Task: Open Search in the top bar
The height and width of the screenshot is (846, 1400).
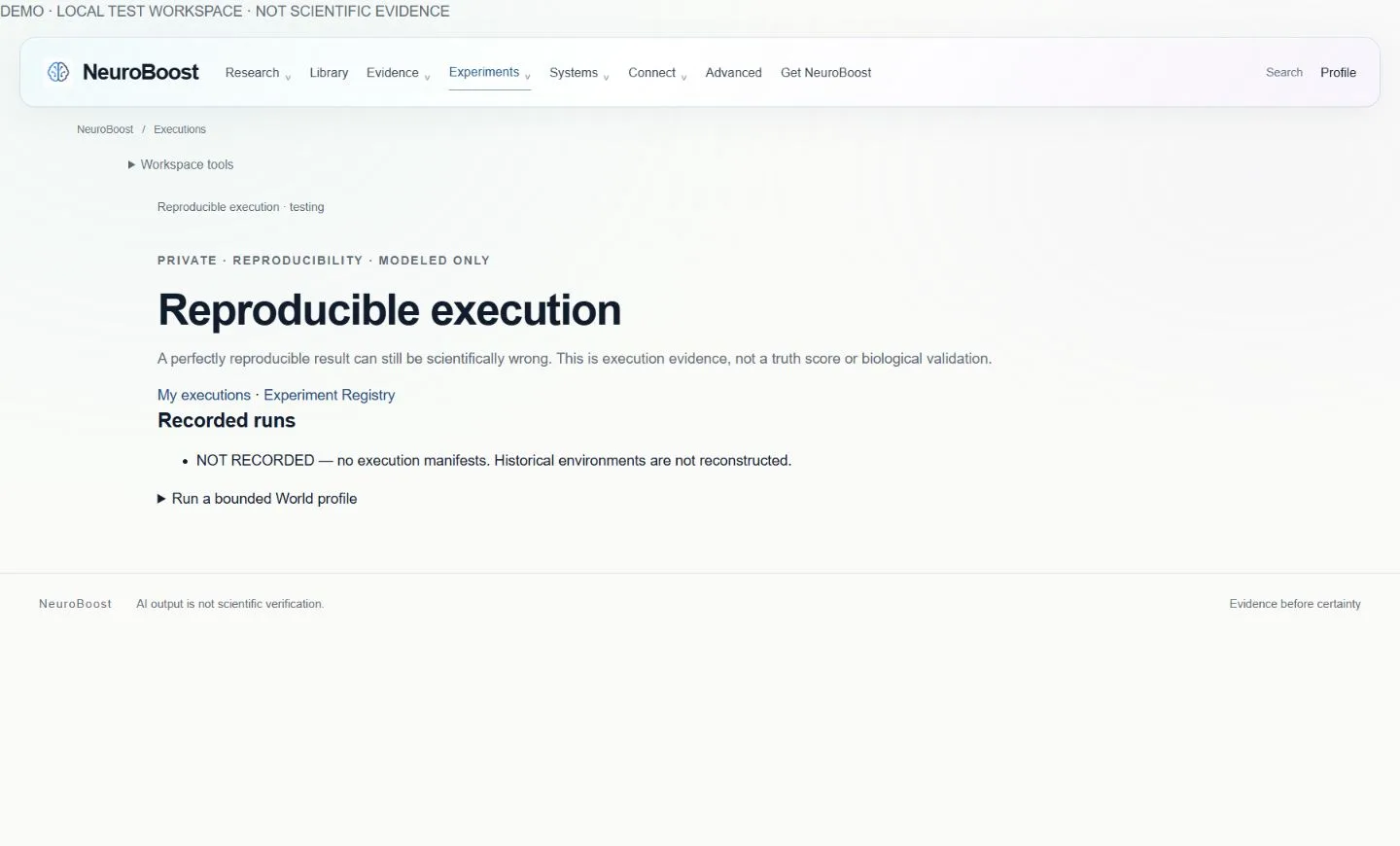Action: (x=1283, y=73)
